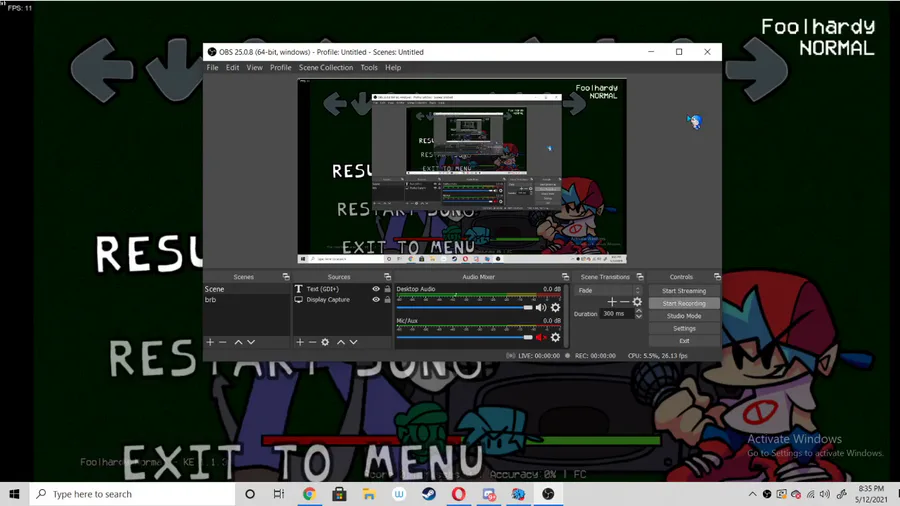
Task: Add a scene transition with plus icon
Action: (x=612, y=302)
